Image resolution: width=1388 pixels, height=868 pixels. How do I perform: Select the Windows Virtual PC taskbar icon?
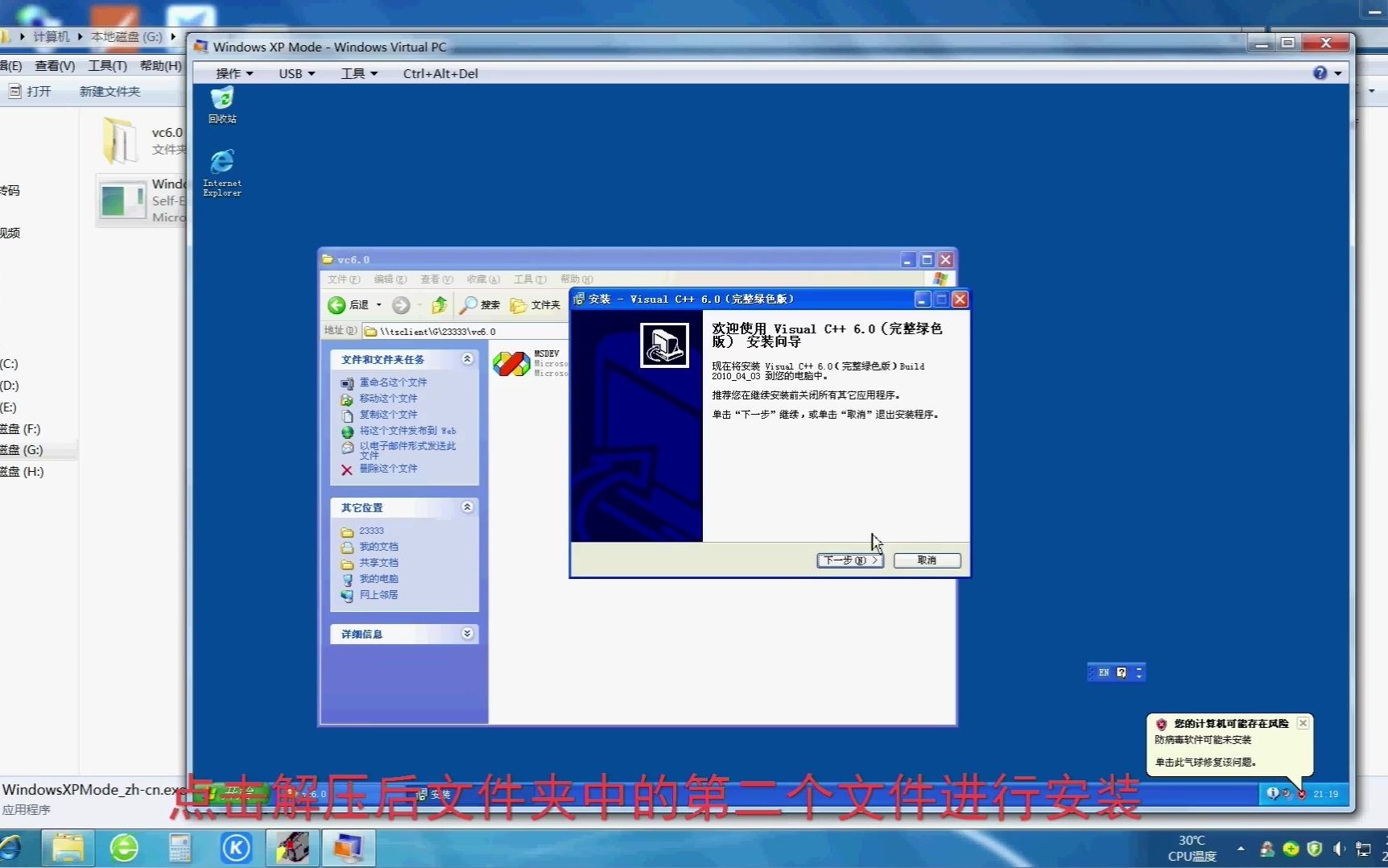[349, 848]
